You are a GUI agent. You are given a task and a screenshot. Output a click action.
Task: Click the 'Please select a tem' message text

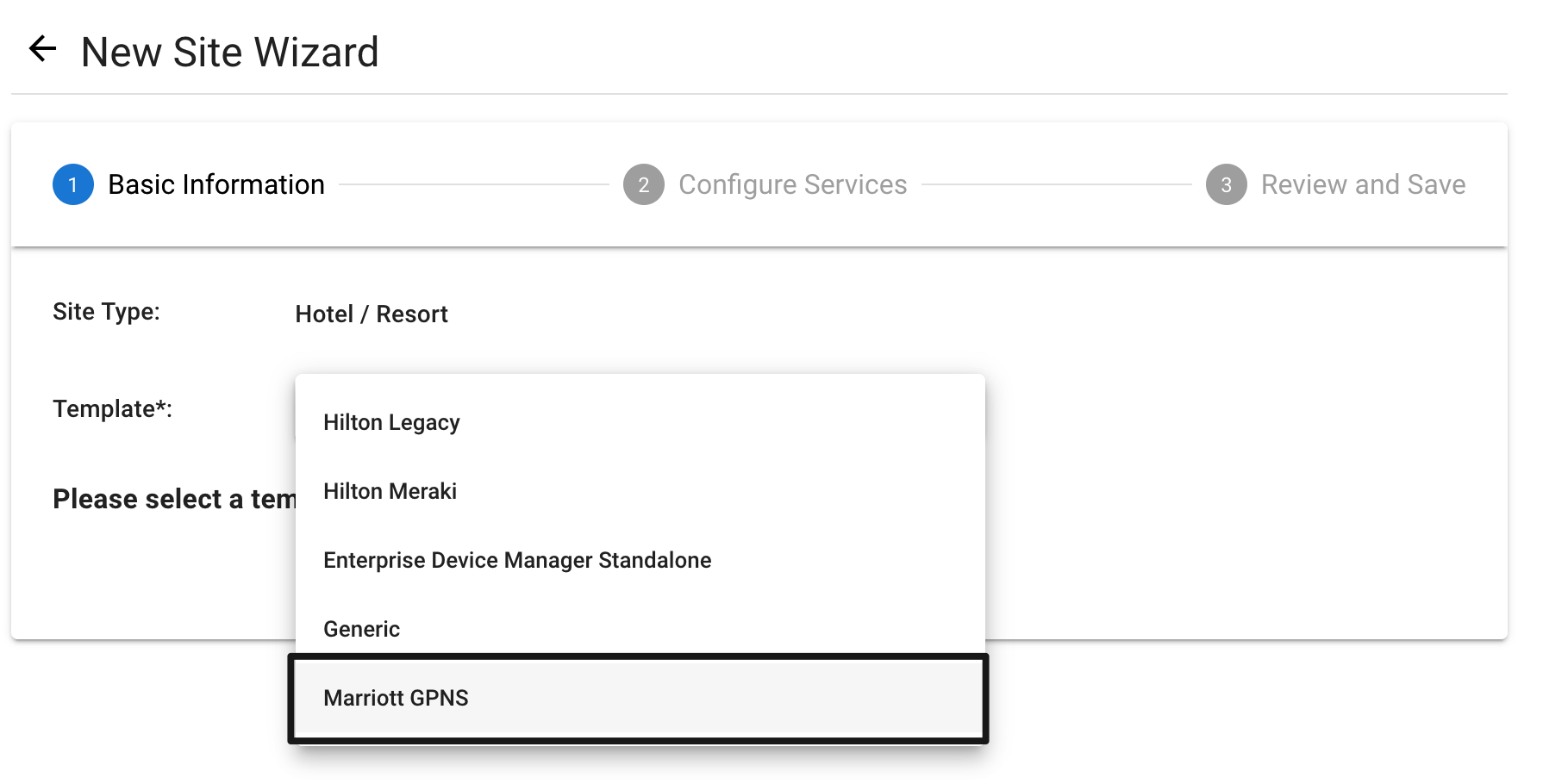coord(174,499)
